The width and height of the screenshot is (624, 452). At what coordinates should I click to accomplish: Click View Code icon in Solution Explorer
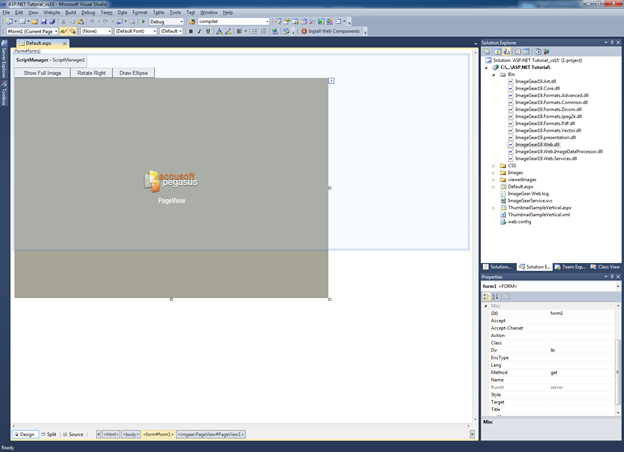pyautogui.click(x=518, y=52)
